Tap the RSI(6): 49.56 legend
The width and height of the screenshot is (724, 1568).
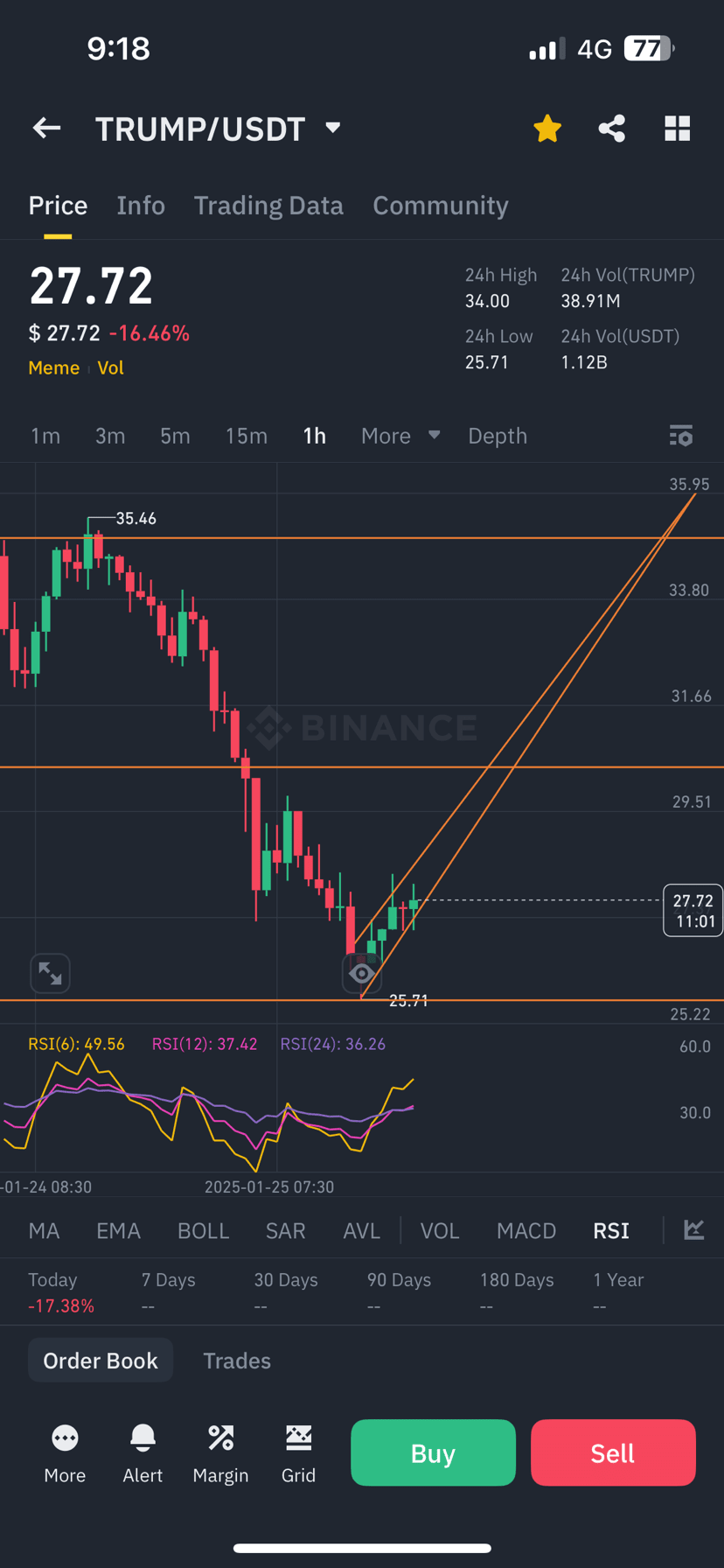76,1044
